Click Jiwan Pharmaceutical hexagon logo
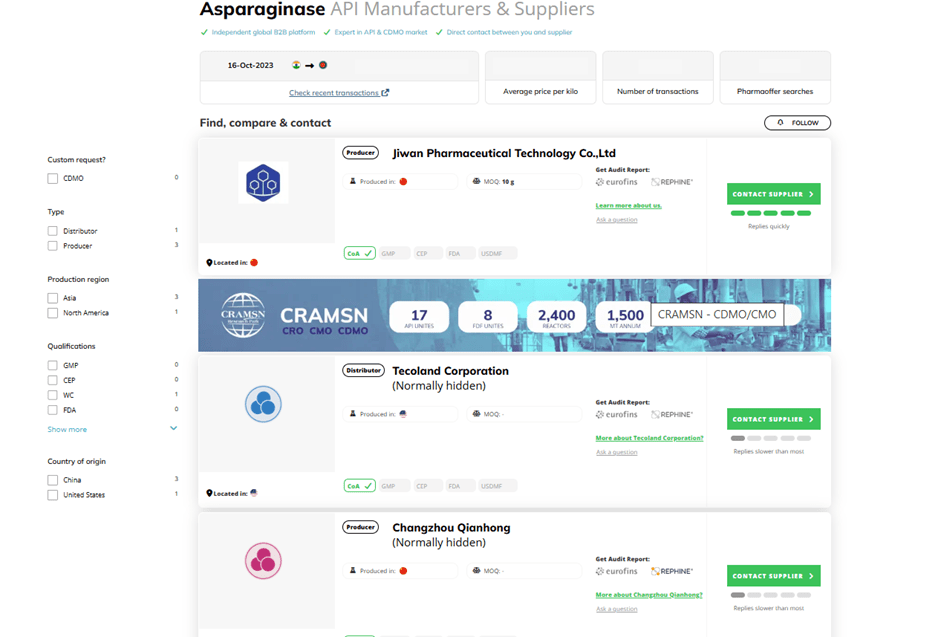The height and width of the screenshot is (637, 944). 263,183
